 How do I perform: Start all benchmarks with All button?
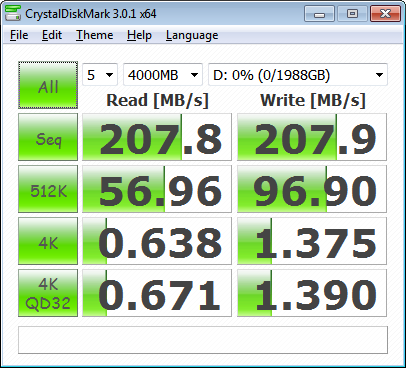click(48, 85)
